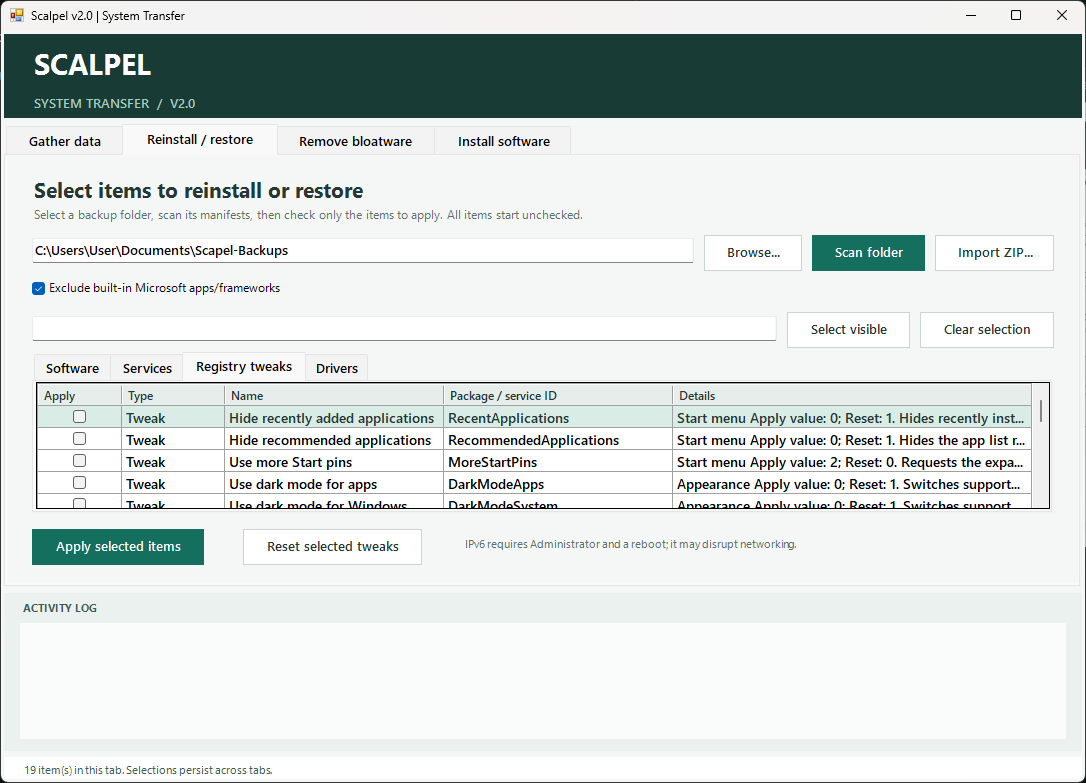Switch to the Gather data tab
Image resolution: width=1086 pixels, height=783 pixels.
[64, 141]
